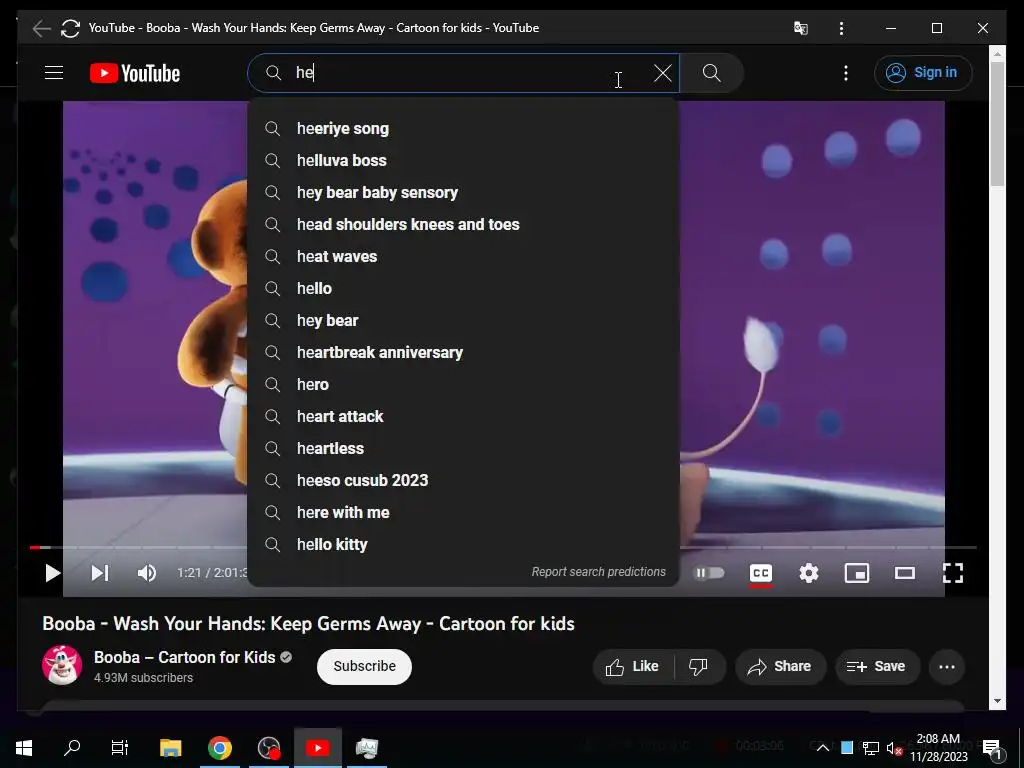The height and width of the screenshot is (768, 1024).
Task: Select suggestion 'hey bear baby sensory'
Action: click(463, 193)
